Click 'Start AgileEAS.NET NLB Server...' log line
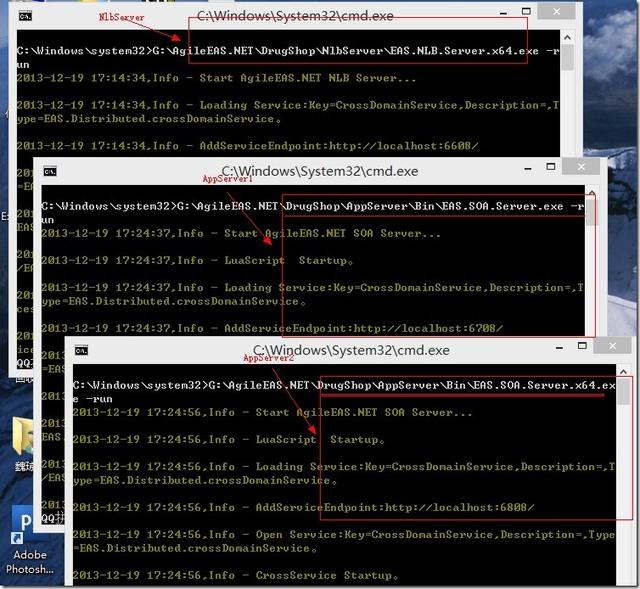640x589 pixels. (x=216, y=78)
